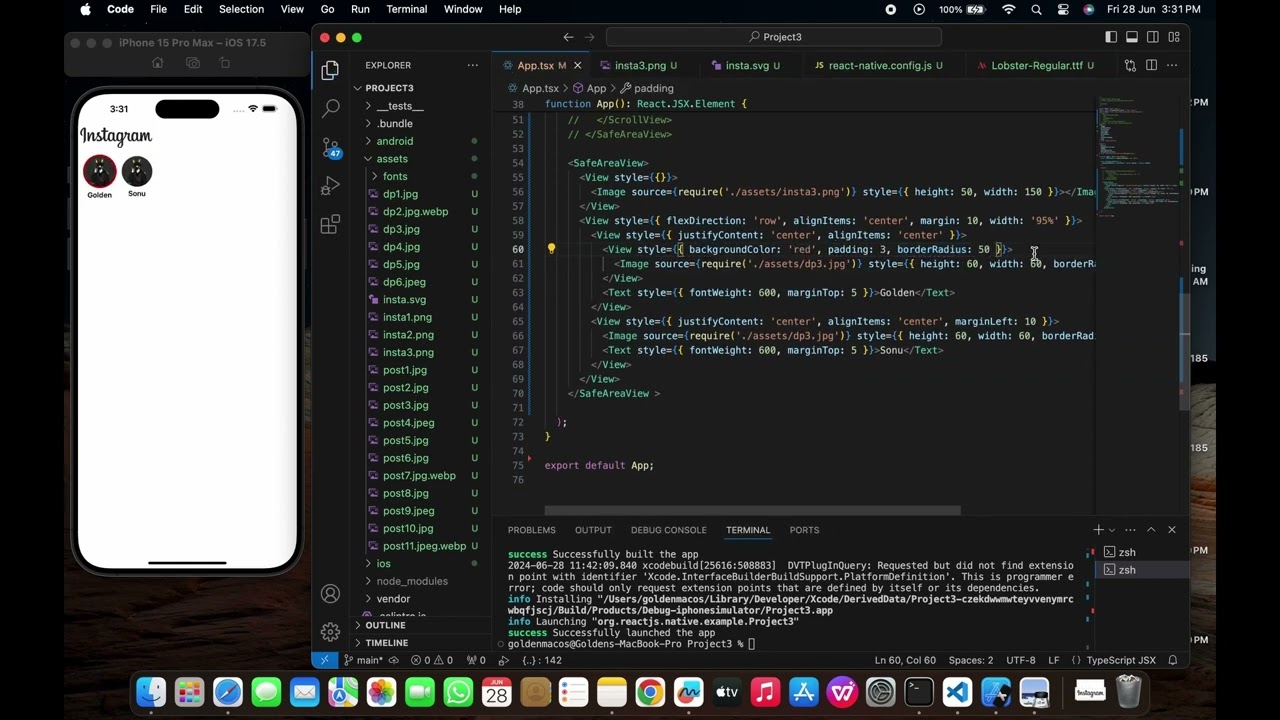Open Run and Debug view
The width and height of the screenshot is (1280, 720).
pyautogui.click(x=330, y=186)
